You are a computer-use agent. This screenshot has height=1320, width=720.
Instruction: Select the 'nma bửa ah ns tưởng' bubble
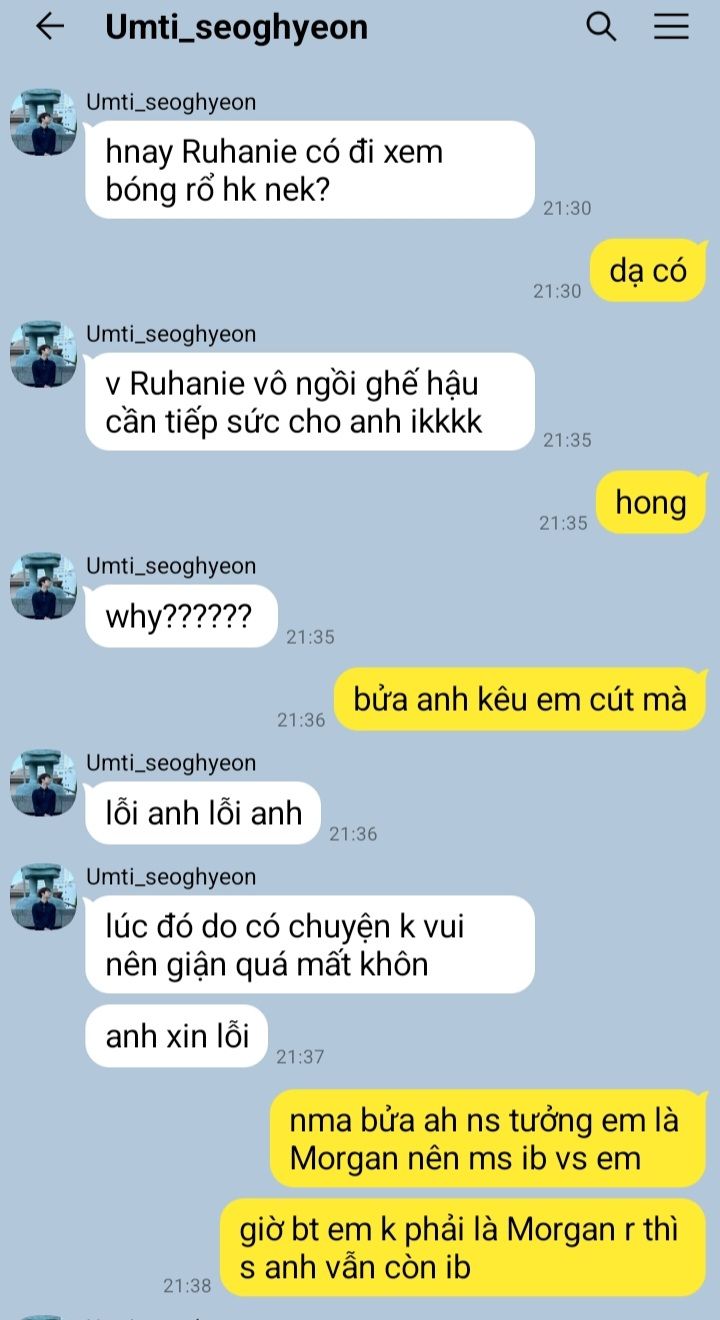pos(488,1139)
